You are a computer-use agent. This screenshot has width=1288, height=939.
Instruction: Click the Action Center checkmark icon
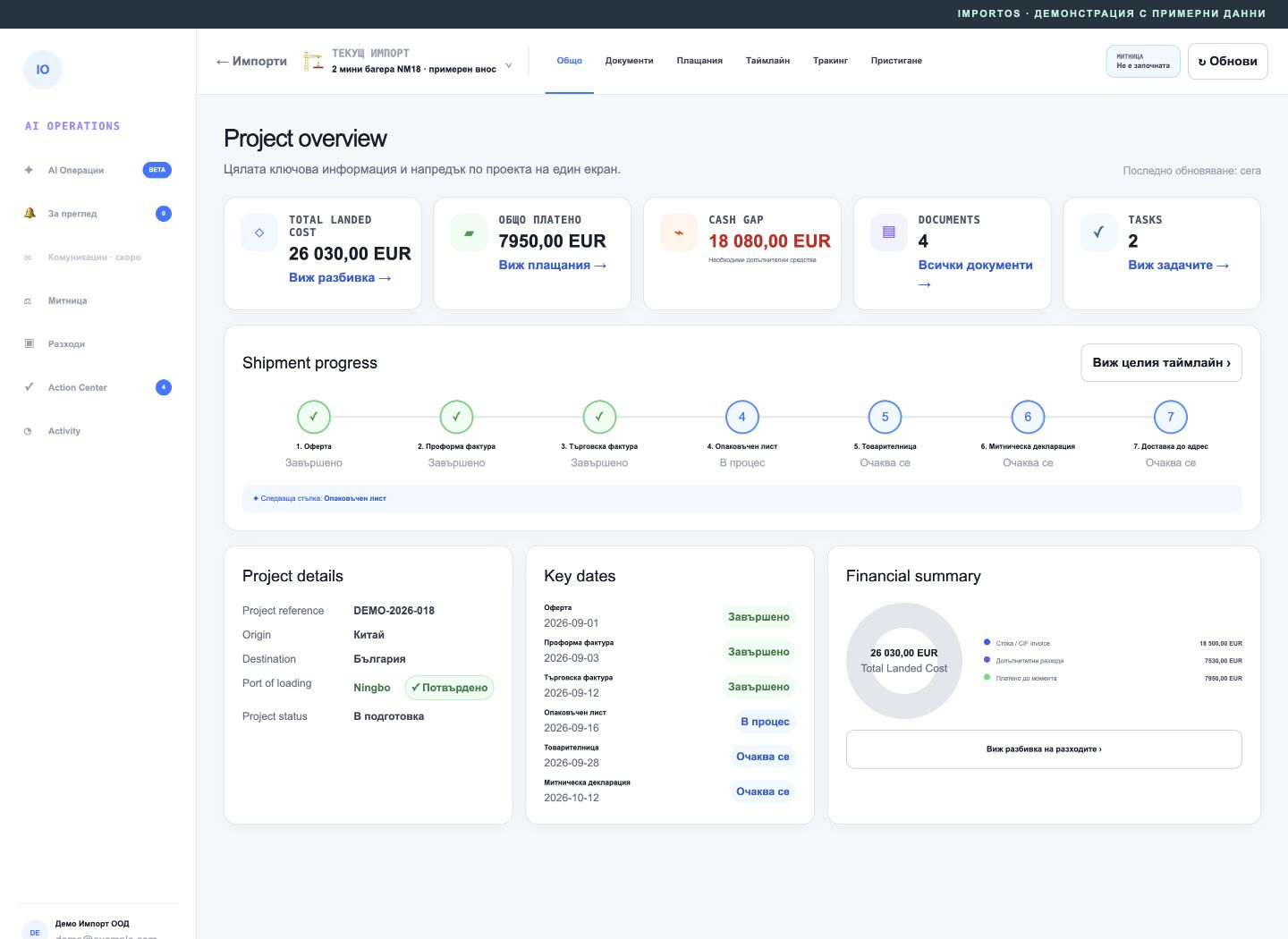pos(29,387)
